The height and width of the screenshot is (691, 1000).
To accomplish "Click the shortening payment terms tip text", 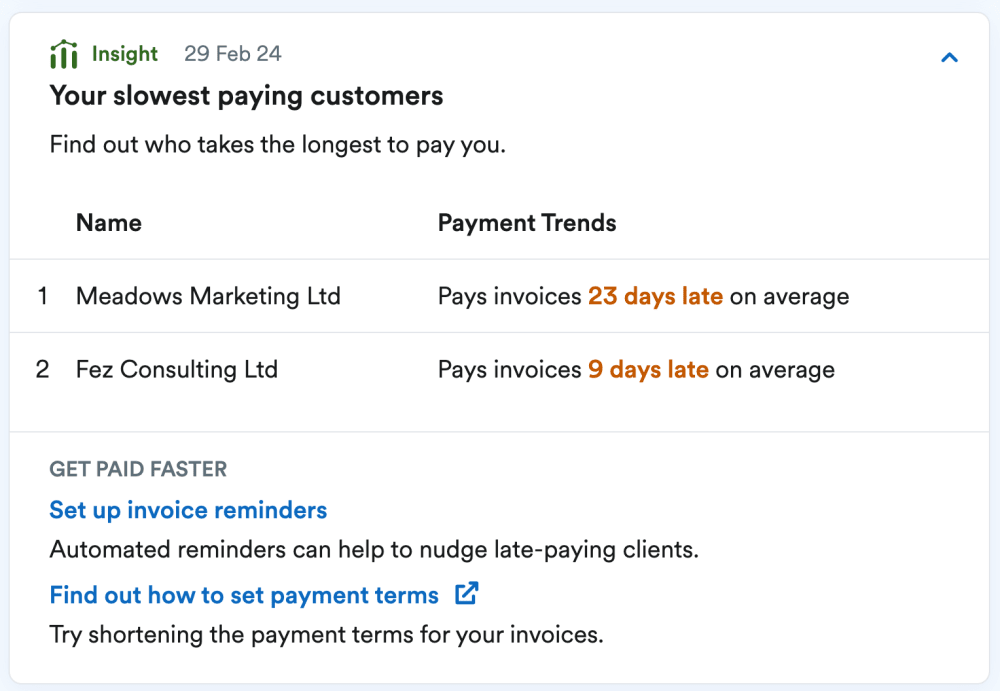I will (327, 634).
